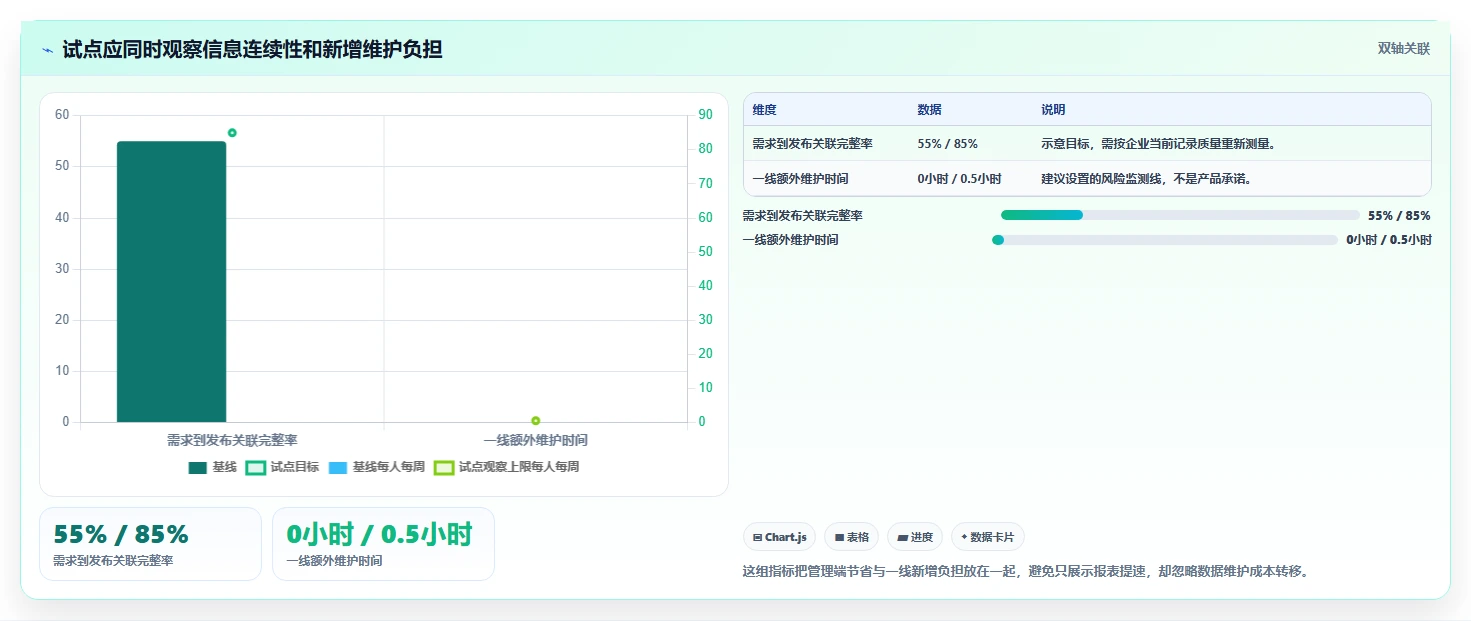
Task: Toggle the 试点目标 legend entry
Action: 283,467
